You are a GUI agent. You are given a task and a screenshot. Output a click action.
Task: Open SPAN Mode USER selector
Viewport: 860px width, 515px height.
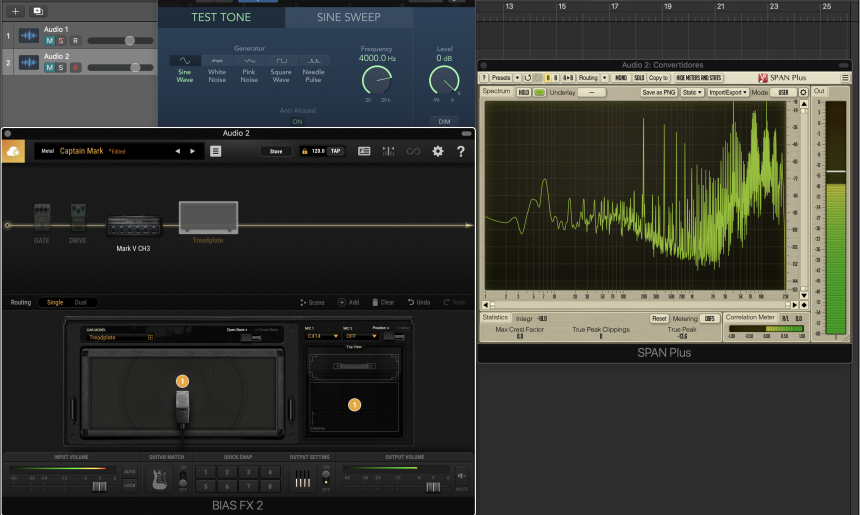pyautogui.click(x=783, y=93)
